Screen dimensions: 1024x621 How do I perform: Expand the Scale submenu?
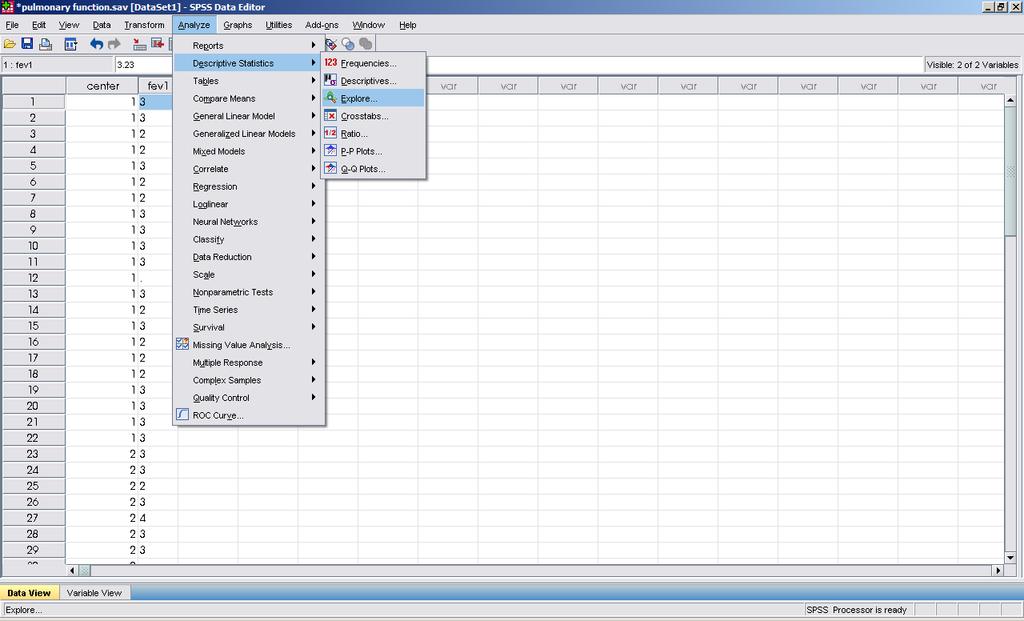pos(248,275)
